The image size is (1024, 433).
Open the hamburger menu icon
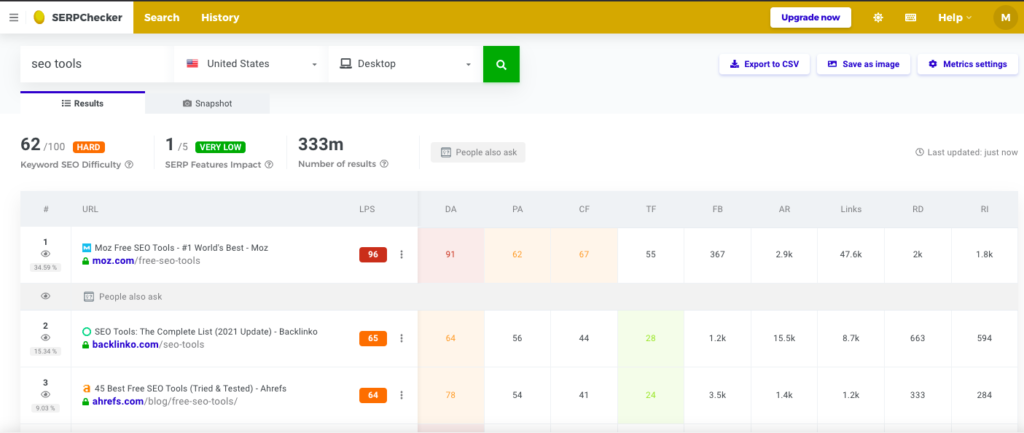pos(14,18)
